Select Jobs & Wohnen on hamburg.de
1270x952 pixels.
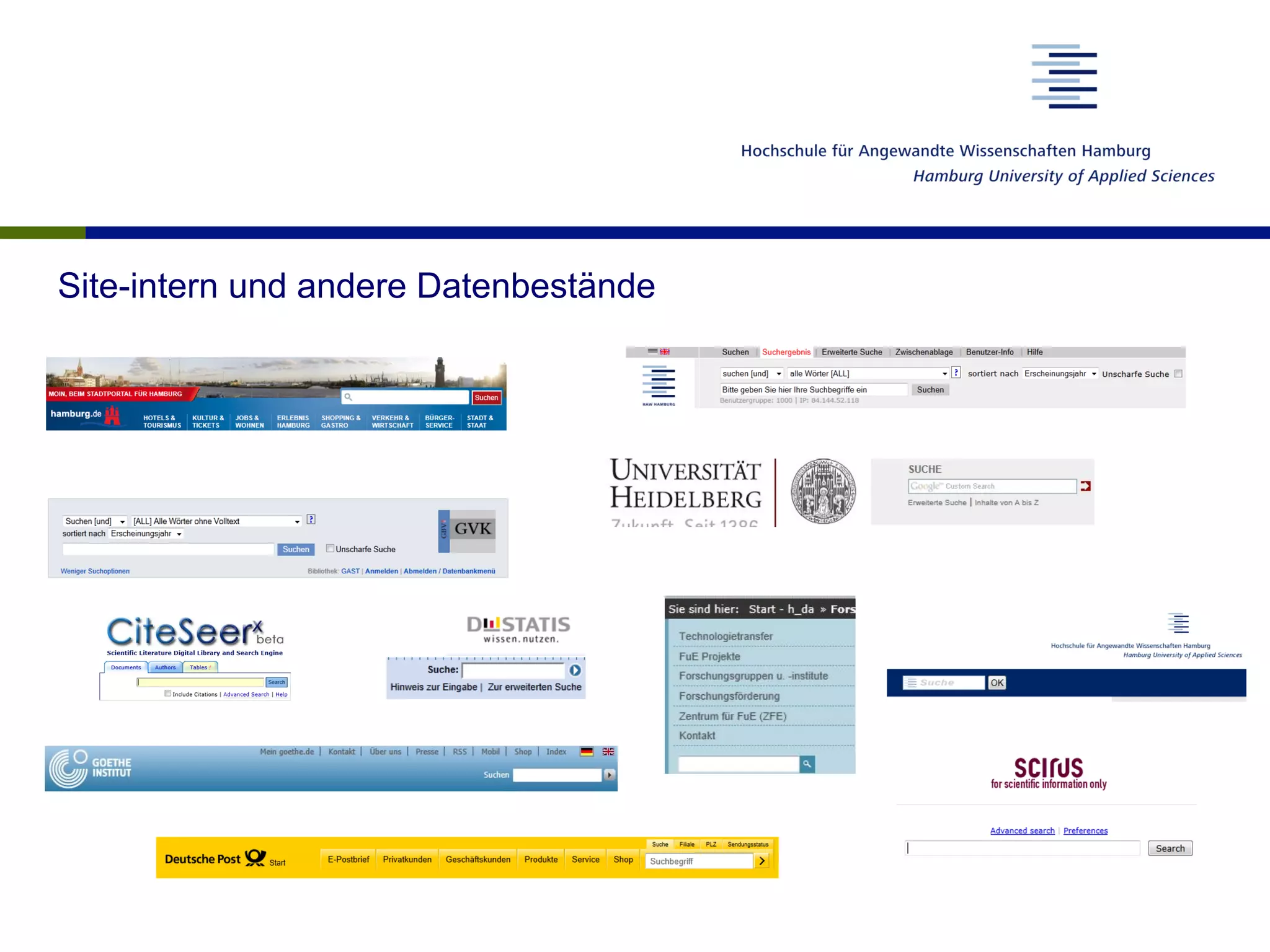[x=249, y=421]
